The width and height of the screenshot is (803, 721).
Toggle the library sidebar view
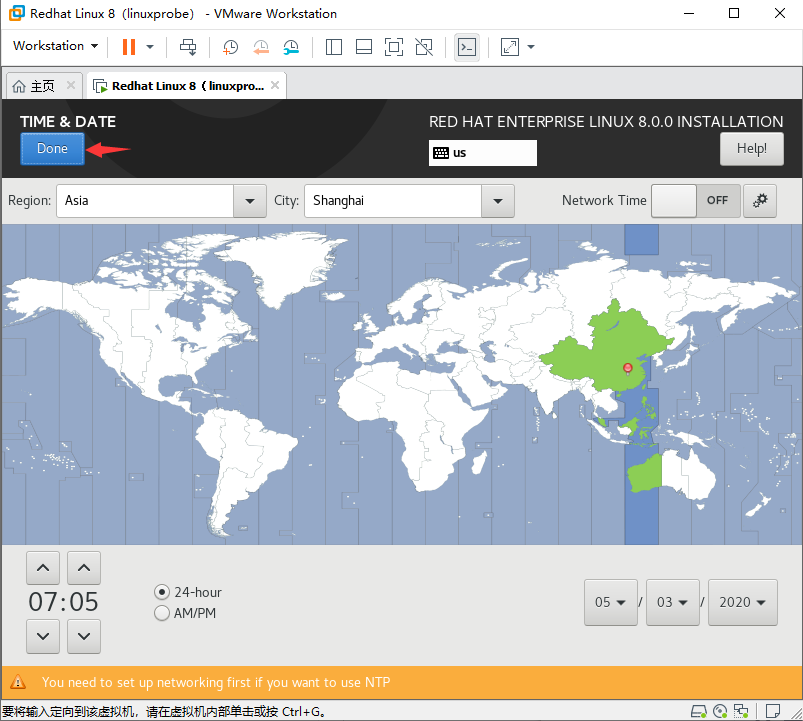(334, 47)
